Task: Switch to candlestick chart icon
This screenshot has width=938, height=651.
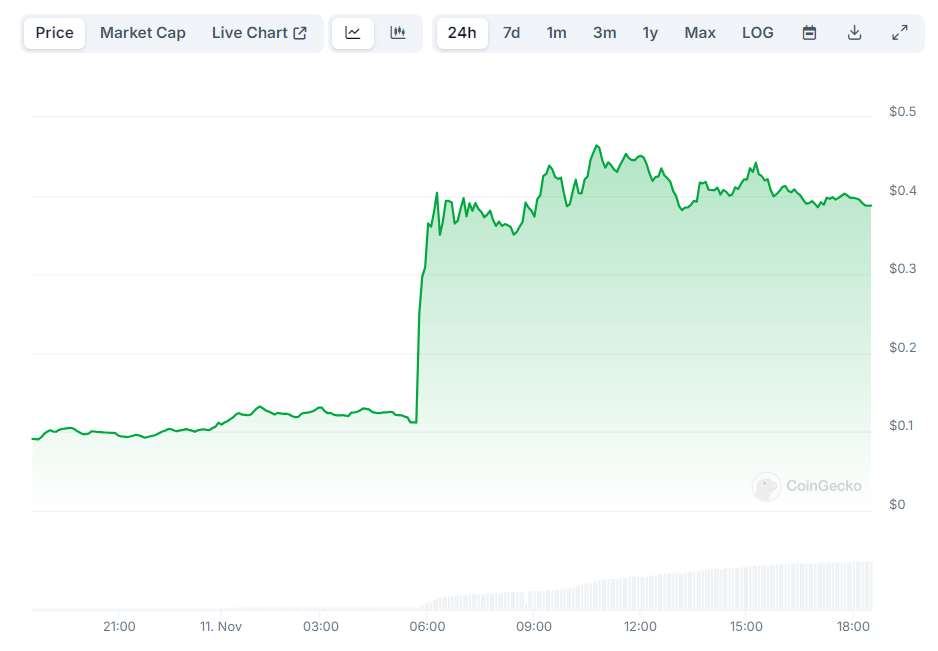Action: (398, 33)
